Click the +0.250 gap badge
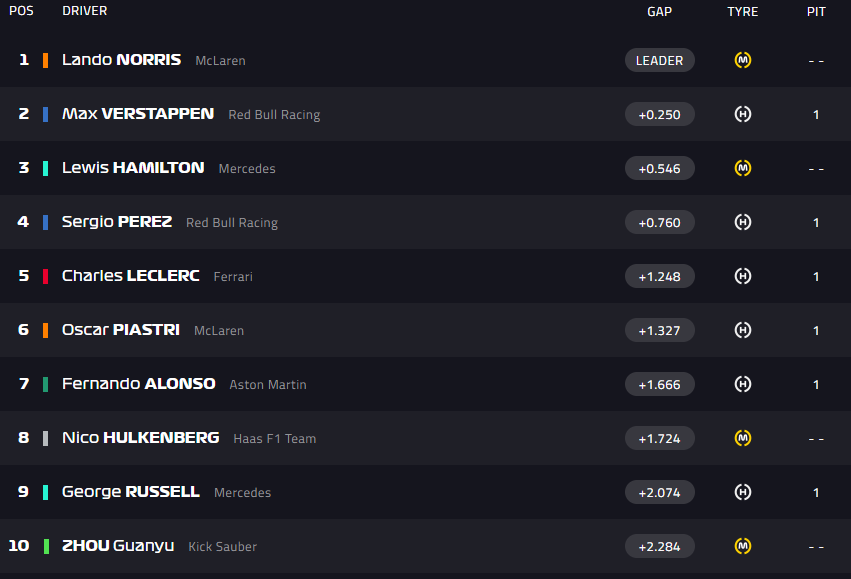This screenshot has width=851, height=579. pyautogui.click(x=659, y=114)
